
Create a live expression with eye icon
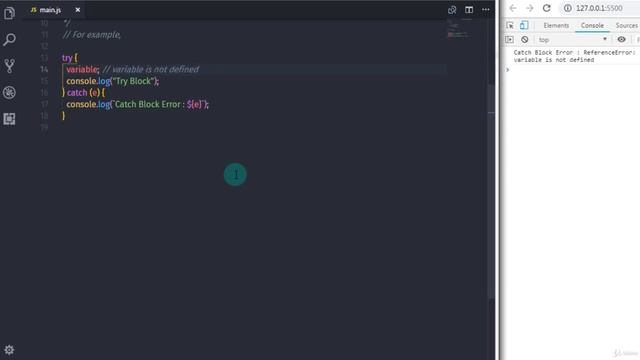click(621, 40)
